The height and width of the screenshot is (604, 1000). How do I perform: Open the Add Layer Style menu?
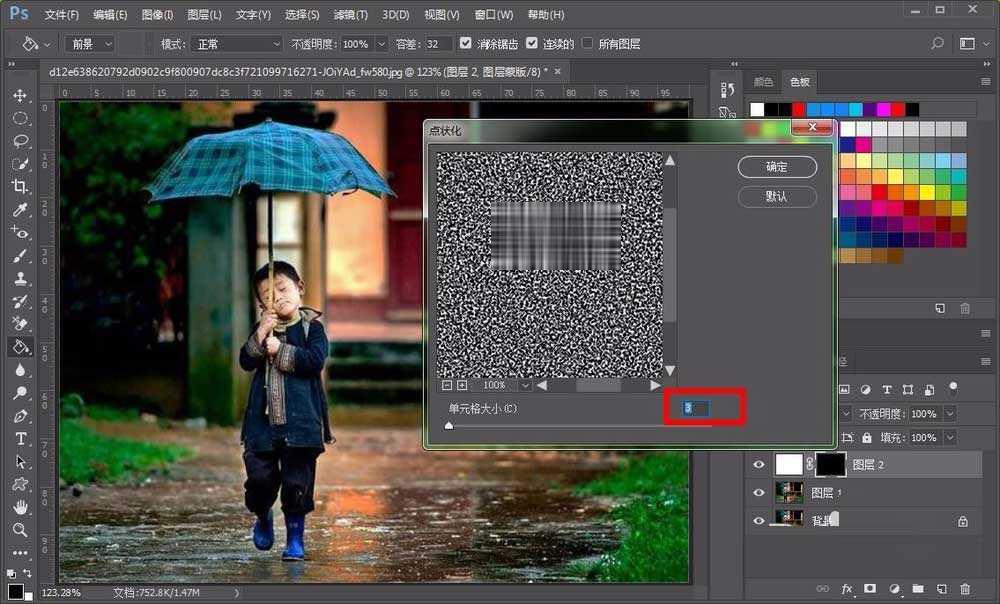[x=846, y=589]
